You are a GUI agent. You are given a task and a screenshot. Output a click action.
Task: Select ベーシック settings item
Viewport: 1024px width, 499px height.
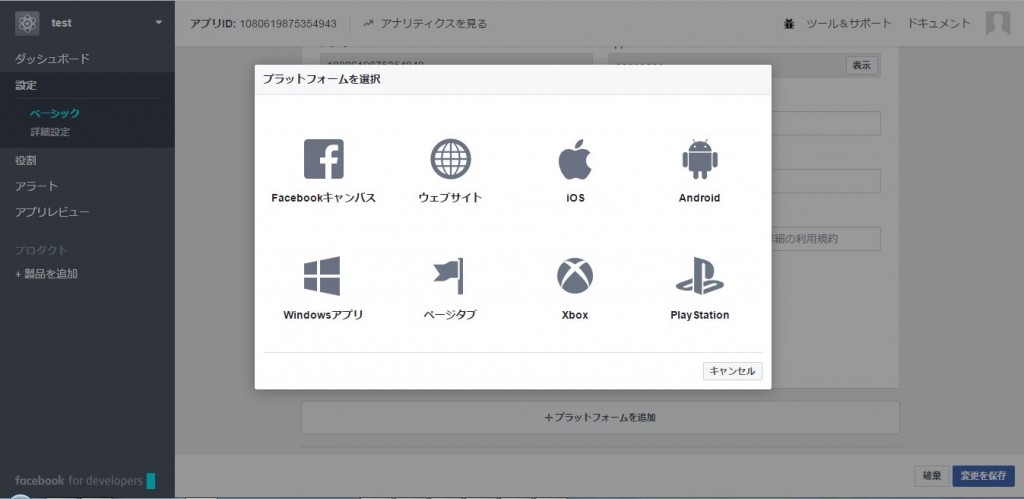[55, 113]
